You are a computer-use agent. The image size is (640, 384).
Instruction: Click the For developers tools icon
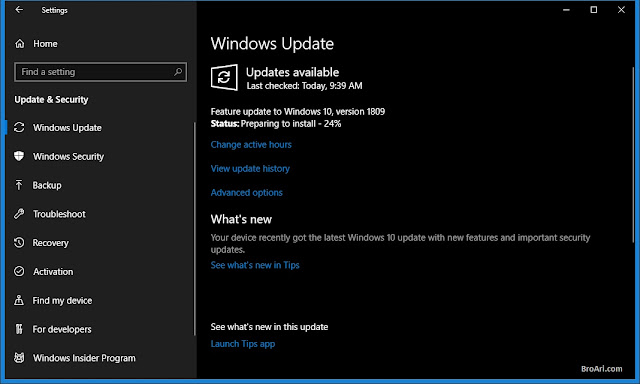pyautogui.click(x=19, y=329)
